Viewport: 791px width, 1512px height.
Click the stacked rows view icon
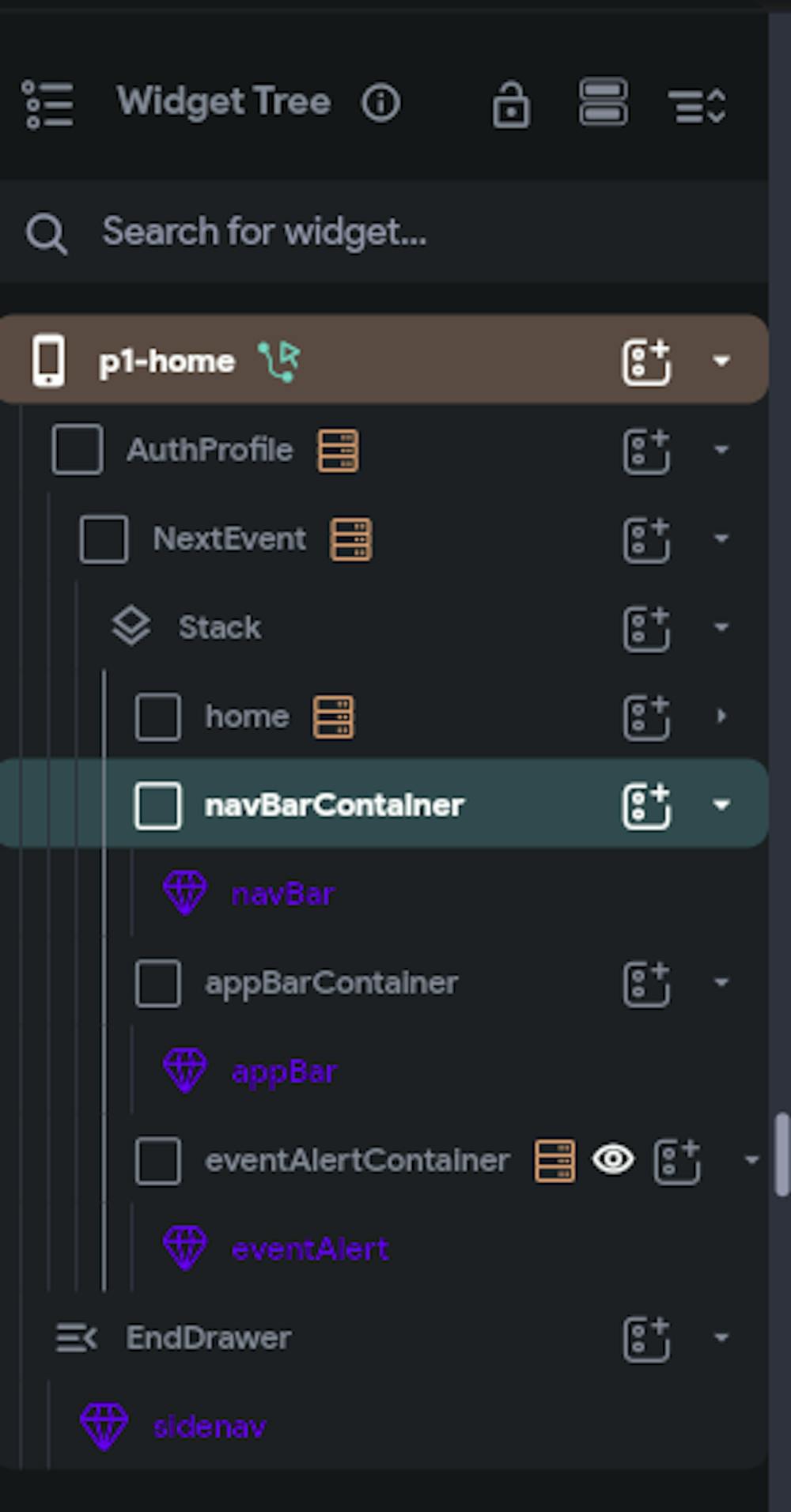604,103
